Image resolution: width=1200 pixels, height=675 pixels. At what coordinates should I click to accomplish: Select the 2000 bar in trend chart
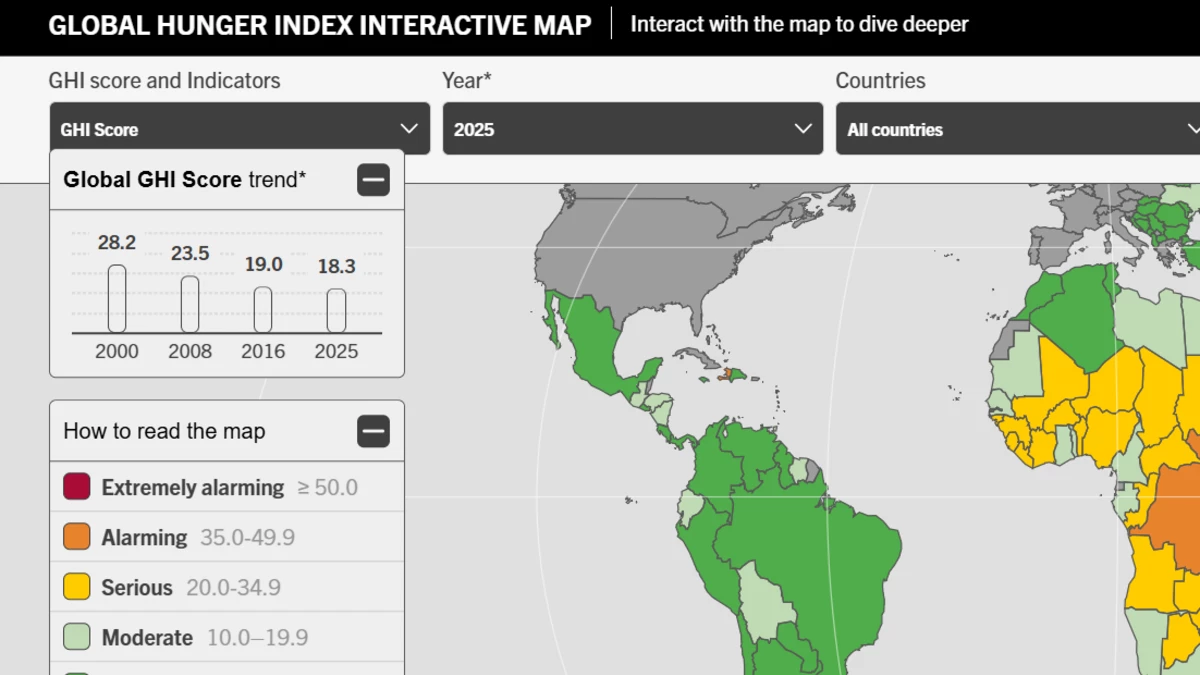pyautogui.click(x=117, y=298)
